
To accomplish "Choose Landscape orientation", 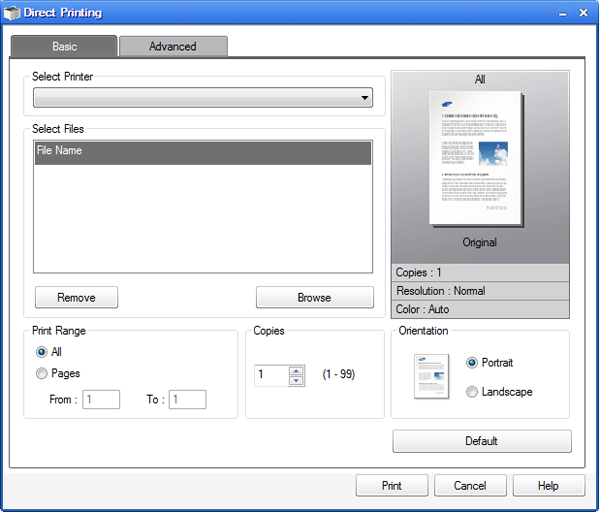I will click(472, 391).
